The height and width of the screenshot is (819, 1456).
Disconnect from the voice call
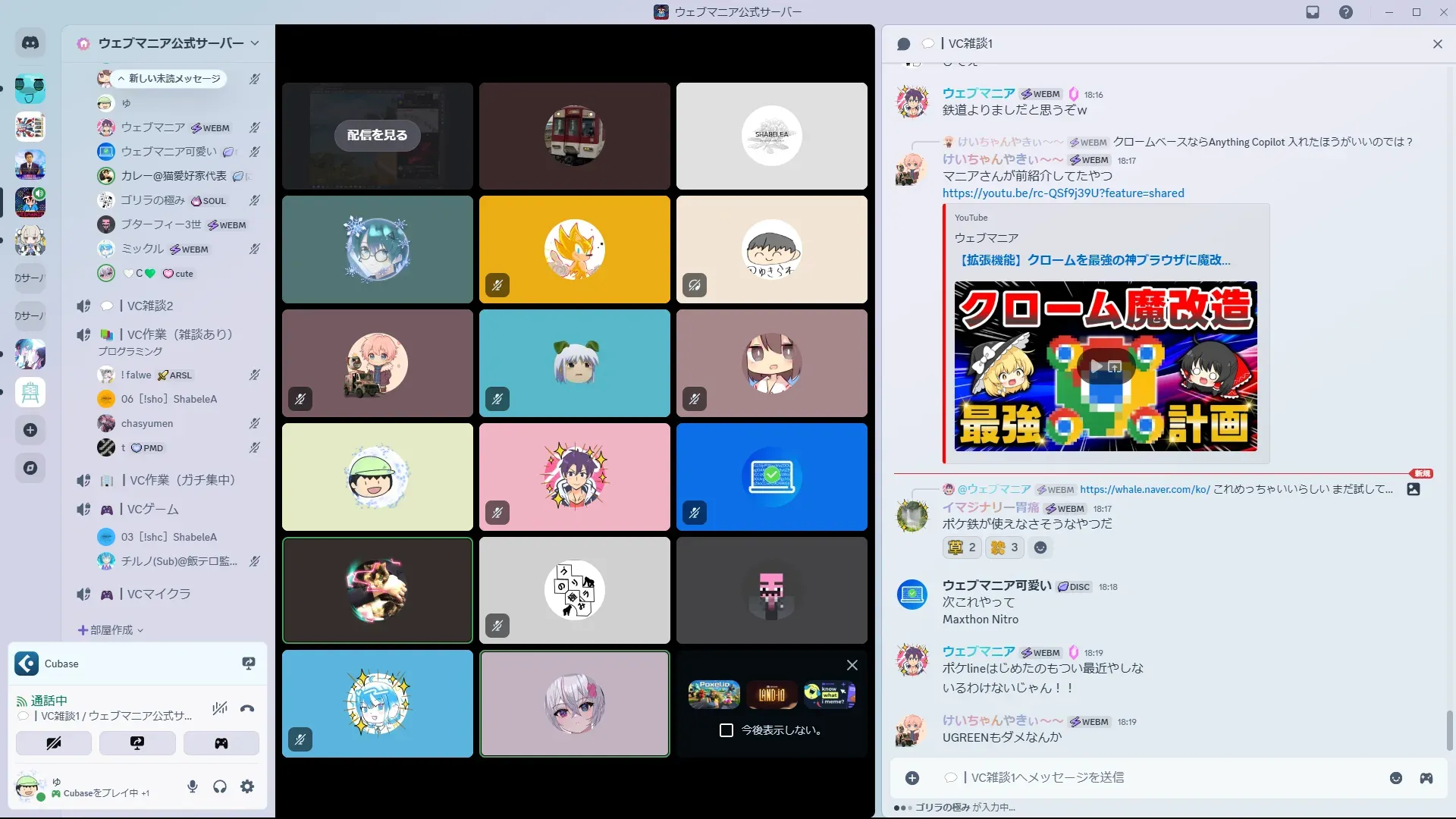tap(247, 709)
